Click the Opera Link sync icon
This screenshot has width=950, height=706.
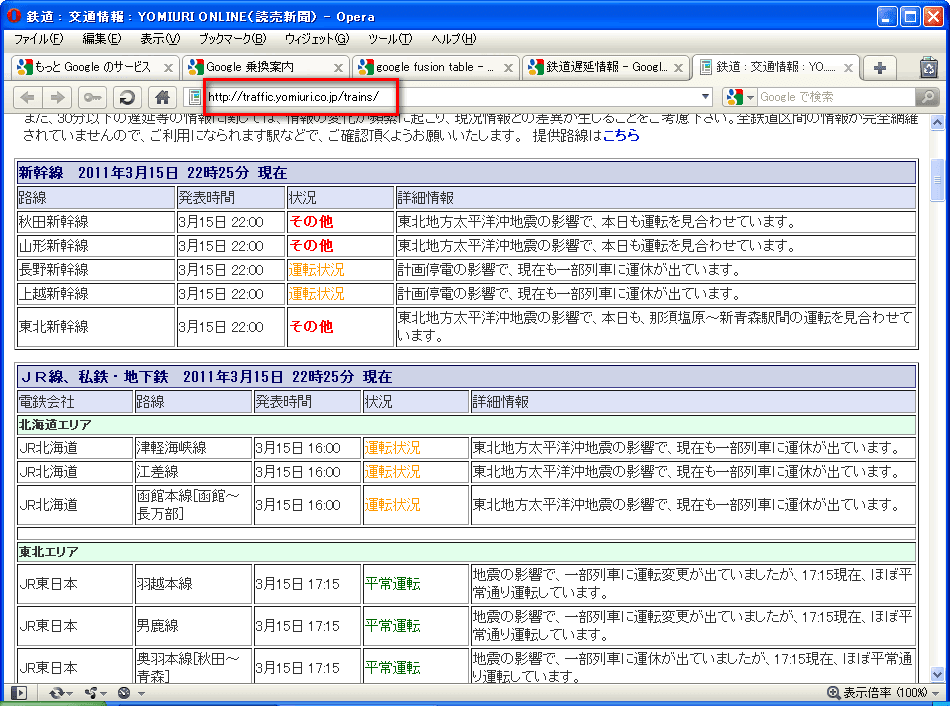click(58, 693)
